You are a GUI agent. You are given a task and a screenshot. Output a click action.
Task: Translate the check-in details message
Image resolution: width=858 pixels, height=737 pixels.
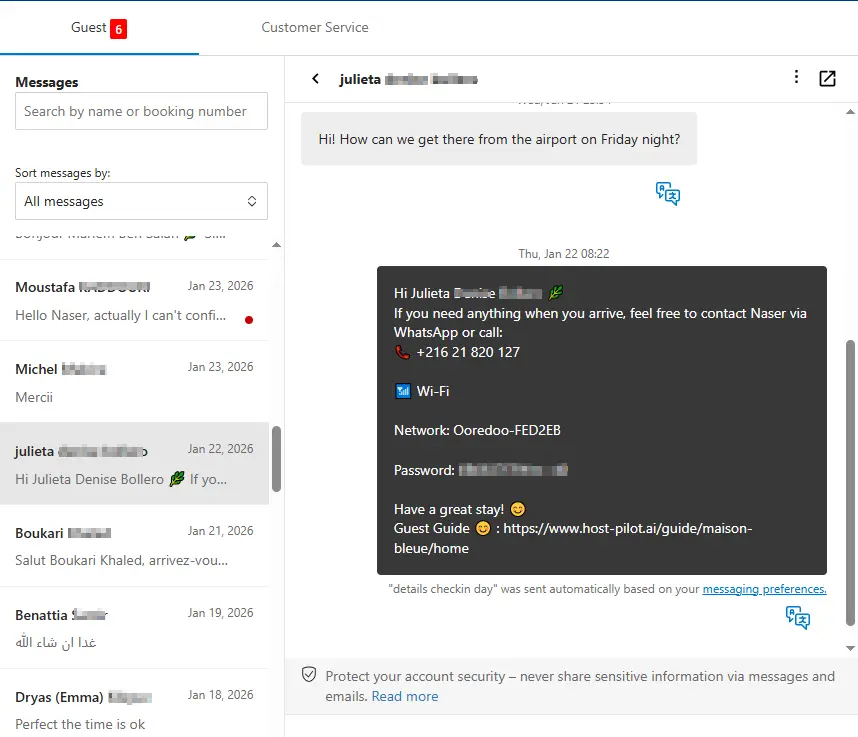[798, 618]
